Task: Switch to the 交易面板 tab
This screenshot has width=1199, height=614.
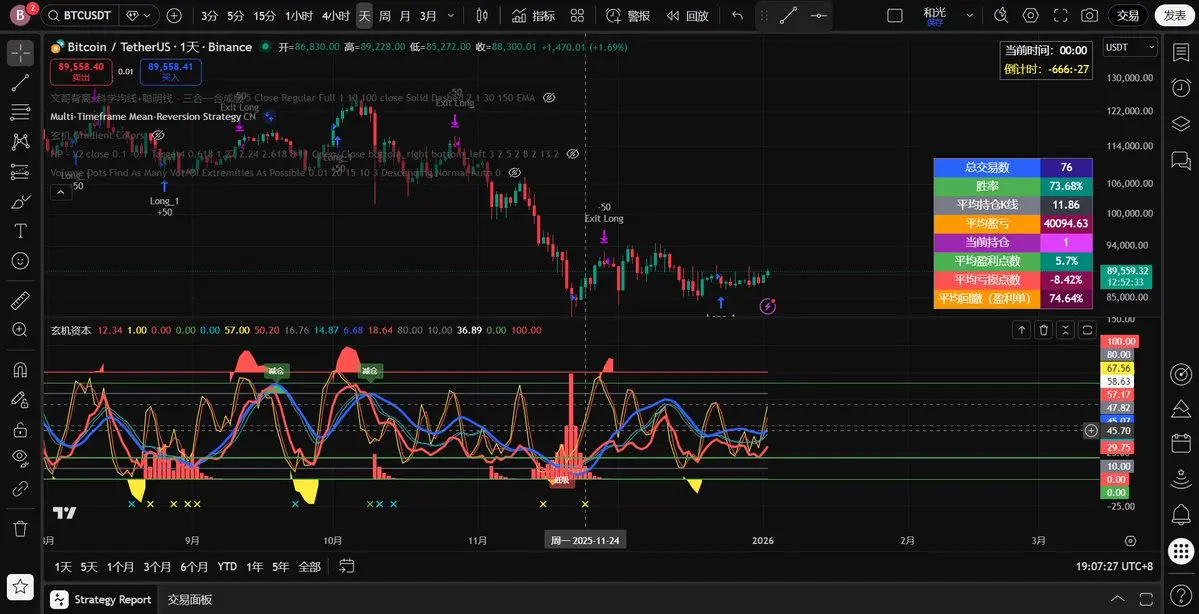Action: [190, 600]
